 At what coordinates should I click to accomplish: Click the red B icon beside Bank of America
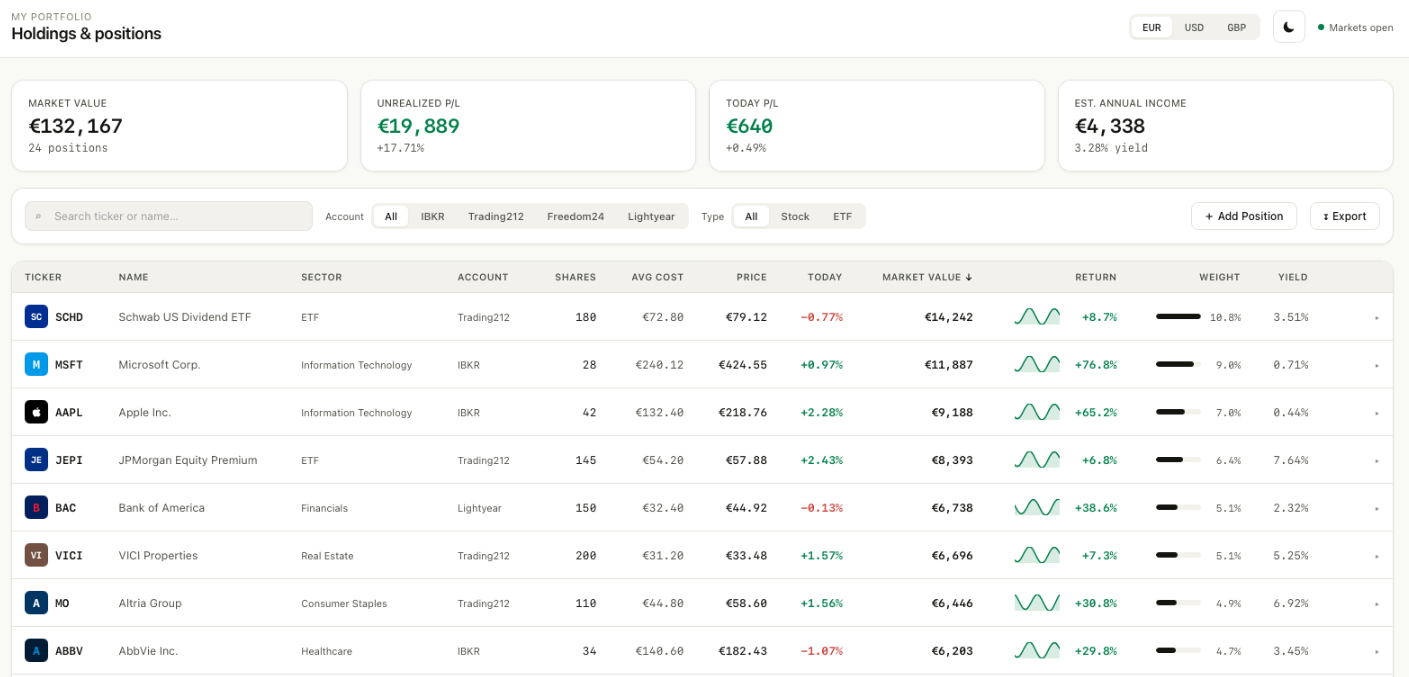[x=34, y=507]
